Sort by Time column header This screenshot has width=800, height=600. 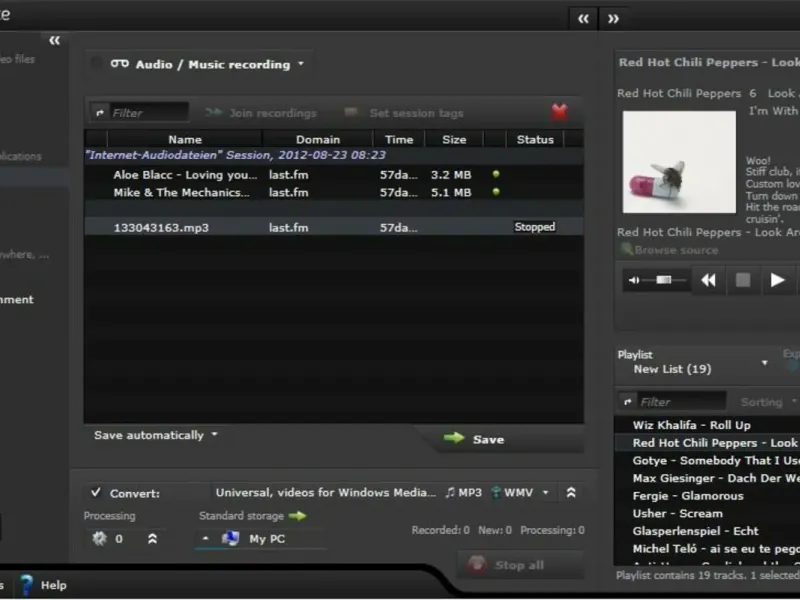399,139
